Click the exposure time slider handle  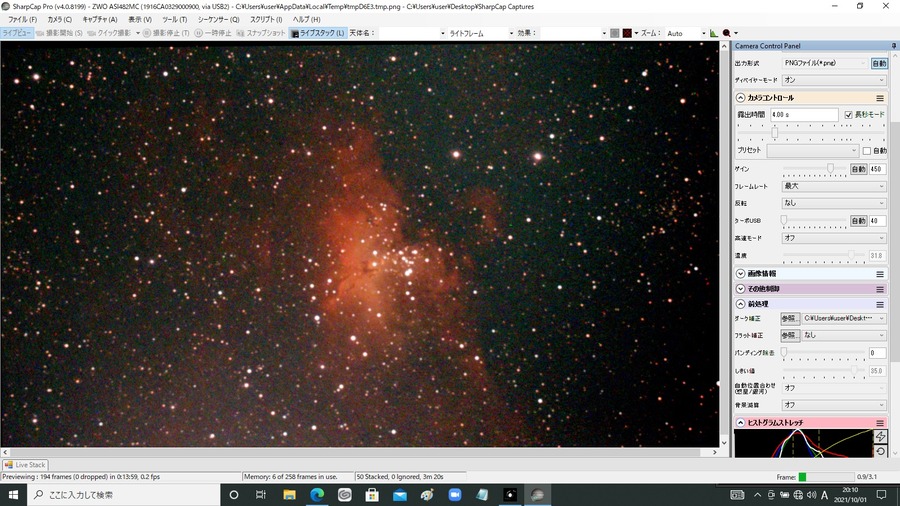(x=775, y=133)
